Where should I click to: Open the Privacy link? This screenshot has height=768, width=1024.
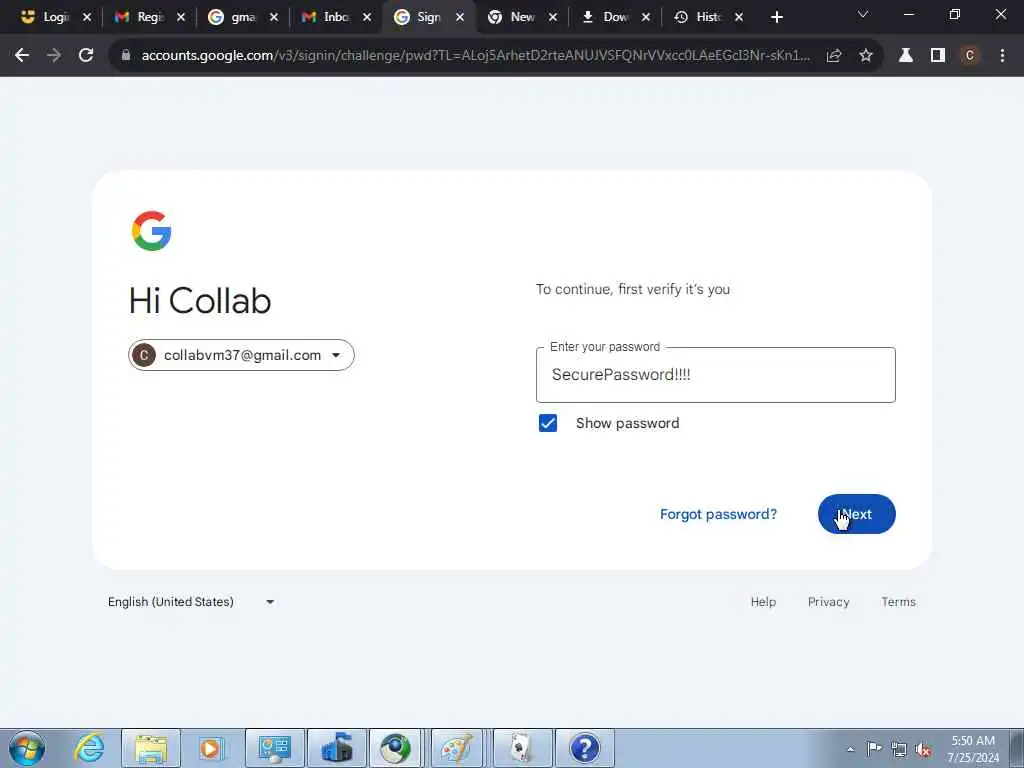click(x=828, y=601)
